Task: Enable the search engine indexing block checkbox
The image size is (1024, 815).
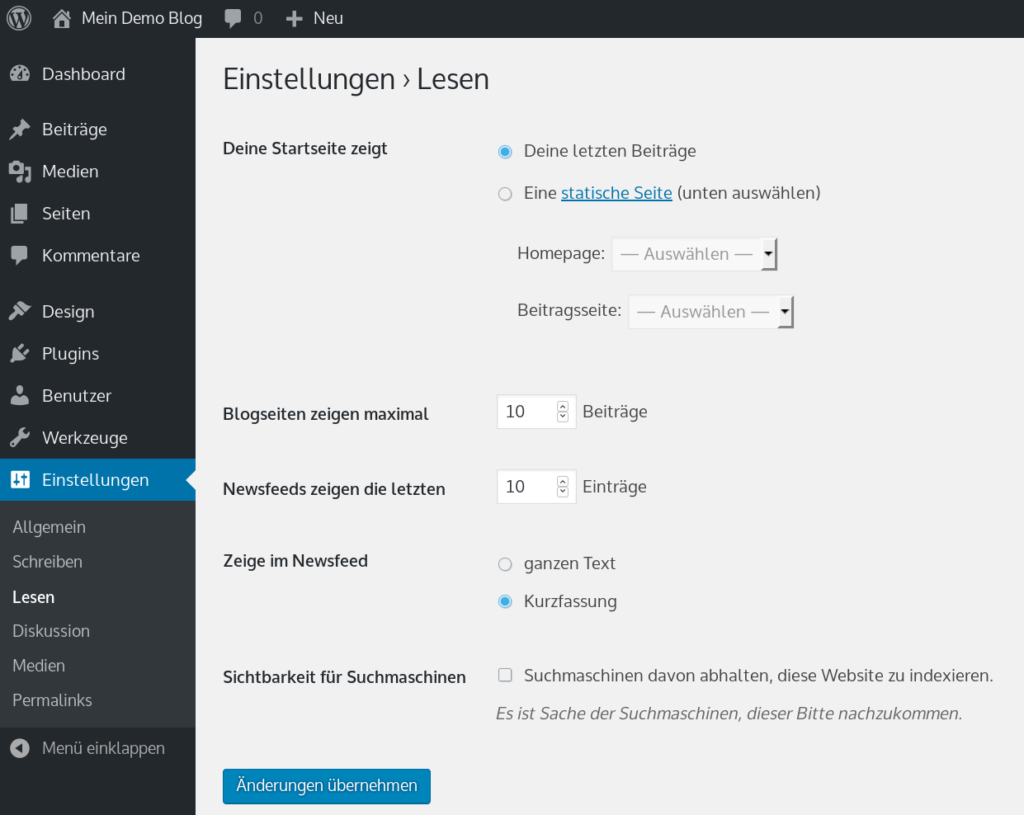Action: coord(505,675)
